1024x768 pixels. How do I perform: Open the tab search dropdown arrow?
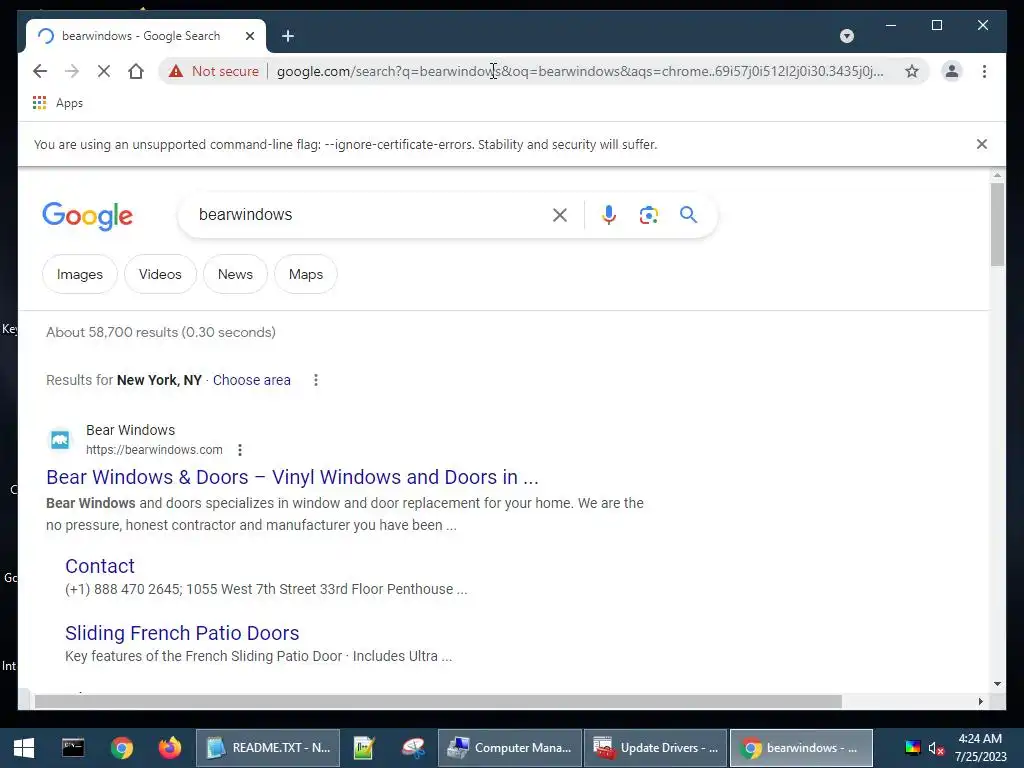pos(846,36)
